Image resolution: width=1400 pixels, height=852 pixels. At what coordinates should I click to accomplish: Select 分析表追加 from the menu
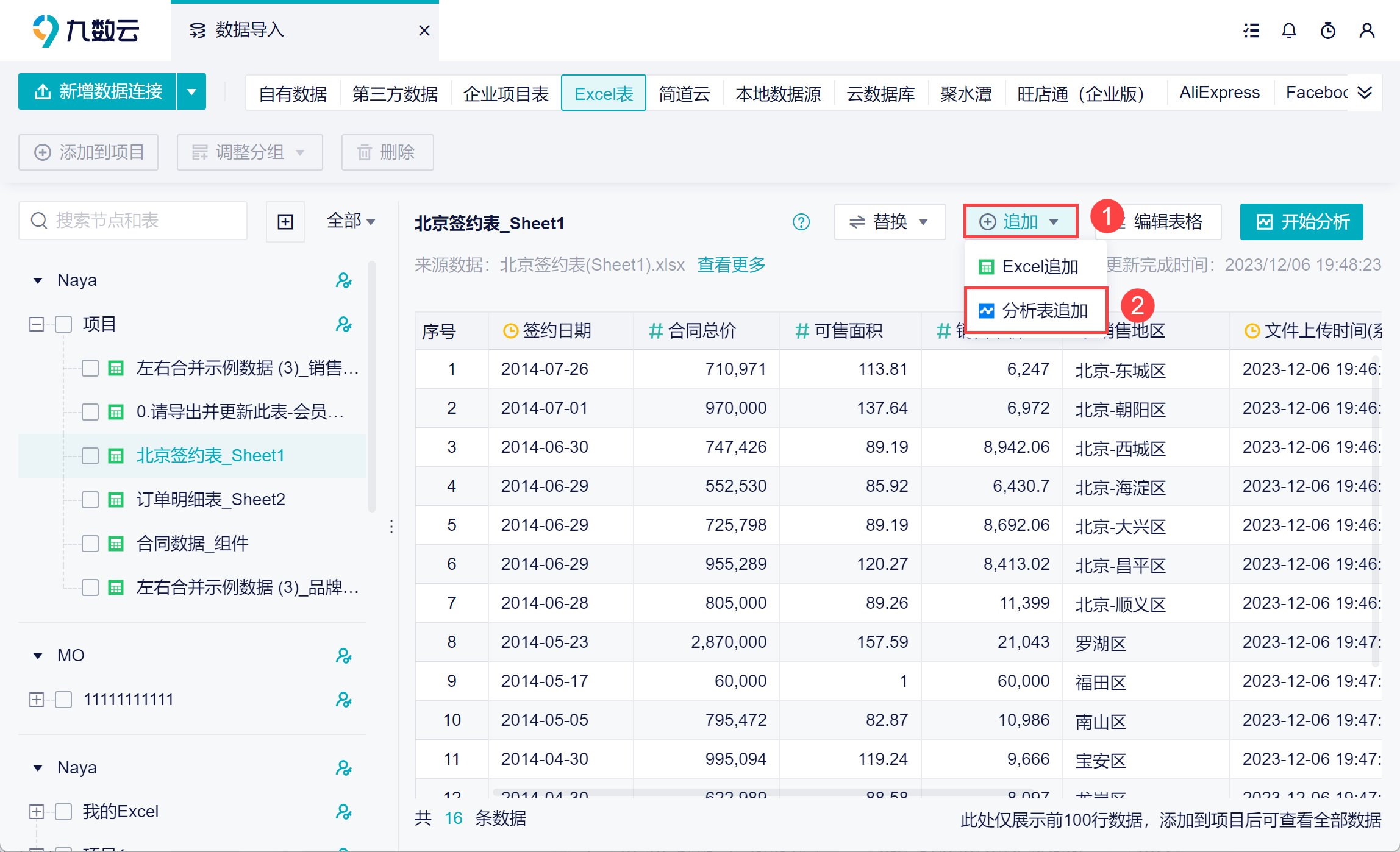pyautogui.click(x=1035, y=311)
